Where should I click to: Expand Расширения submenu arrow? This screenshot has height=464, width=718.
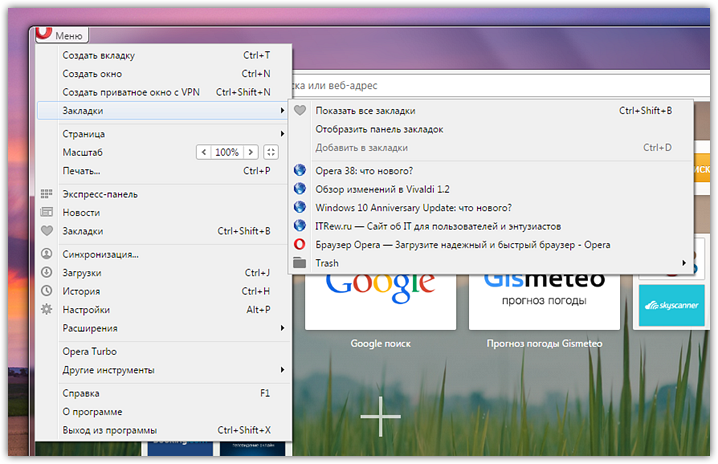282,328
